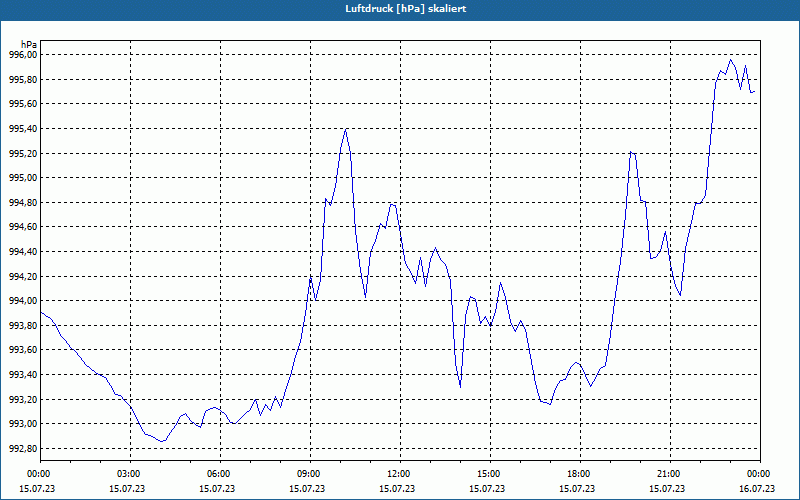Screen dimensions: 800x500
Task: Click the 21:00 time axis label
Action: [670, 474]
